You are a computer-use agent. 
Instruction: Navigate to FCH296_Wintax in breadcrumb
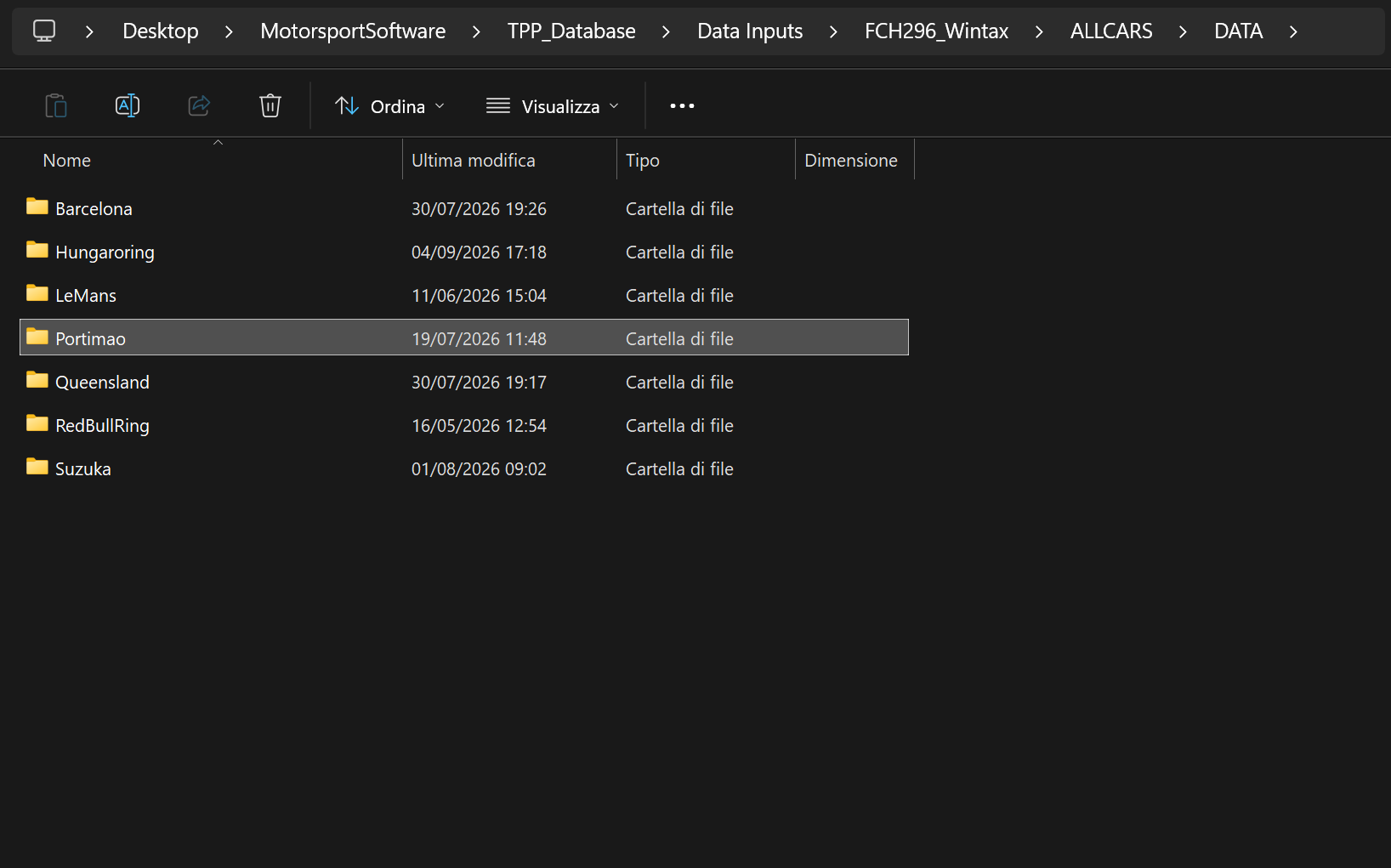pyautogui.click(x=936, y=31)
